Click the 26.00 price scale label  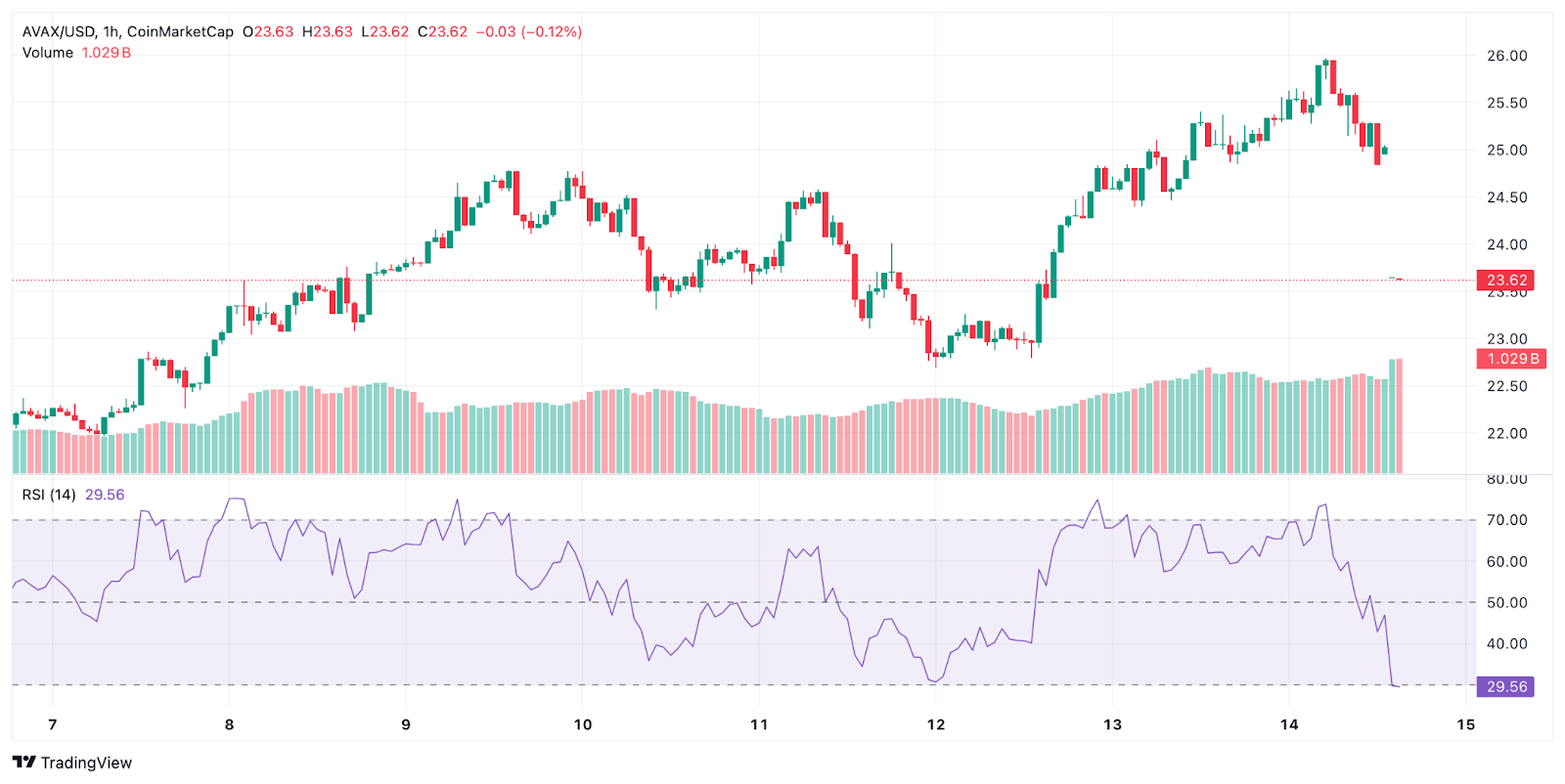coord(1506,56)
